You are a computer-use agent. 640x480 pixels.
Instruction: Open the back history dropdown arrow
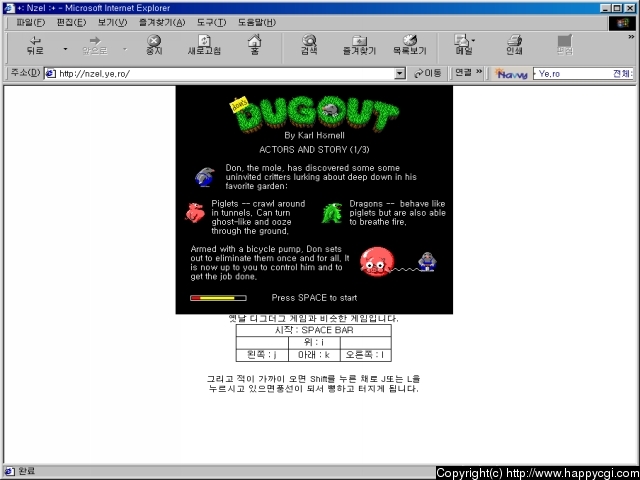tap(65, 49)
